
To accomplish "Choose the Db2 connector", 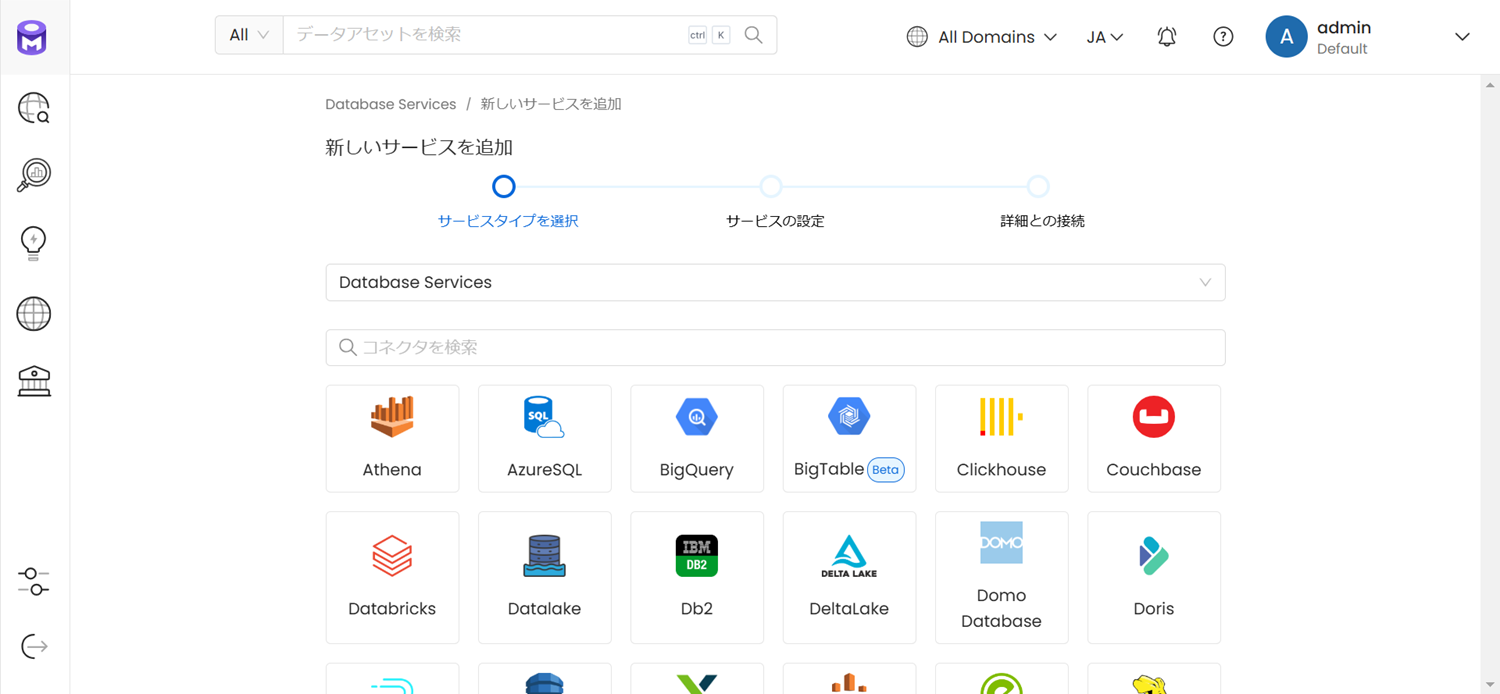I will pyautogui.click(x=697, y=578).
